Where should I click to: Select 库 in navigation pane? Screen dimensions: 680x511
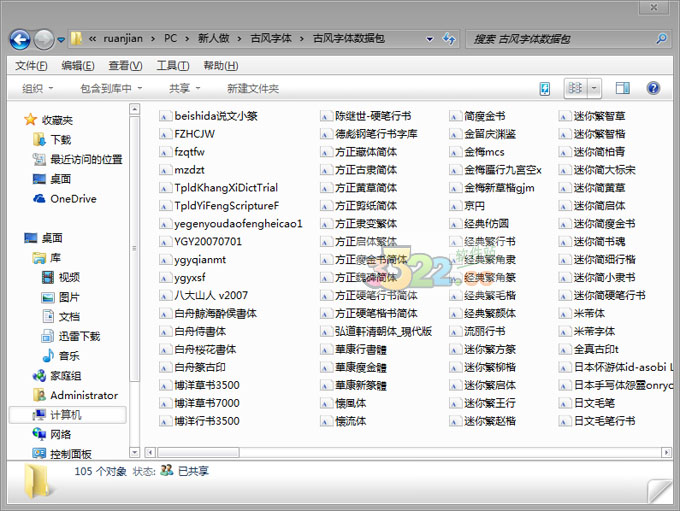pyautogui.click(x=46, y=258)
